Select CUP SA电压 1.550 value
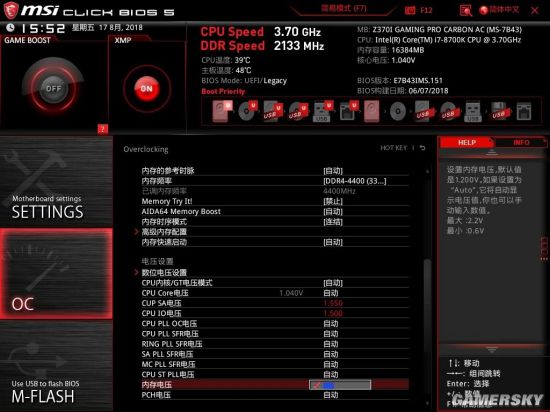 333,303
